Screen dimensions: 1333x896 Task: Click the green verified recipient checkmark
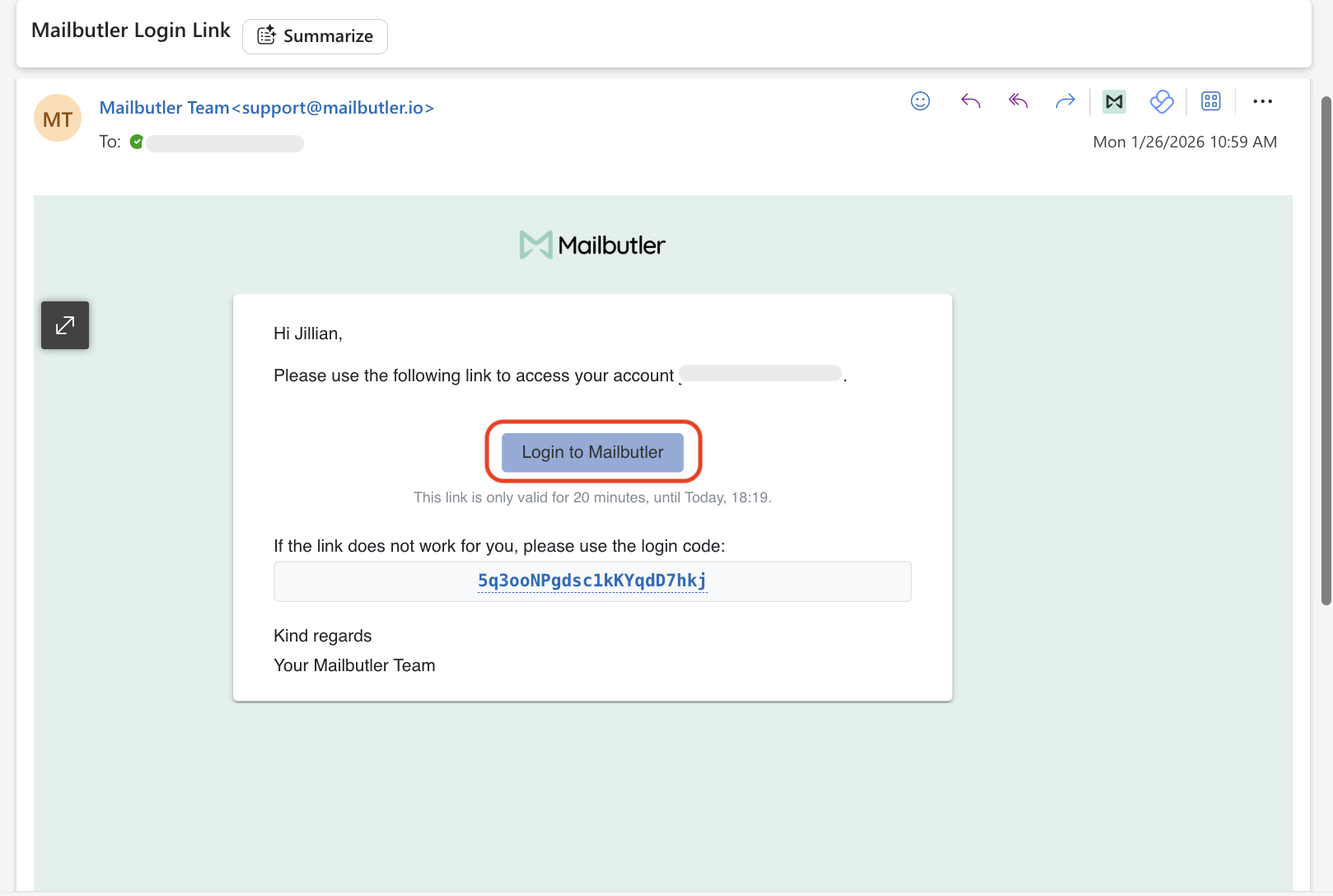[137, 142]
